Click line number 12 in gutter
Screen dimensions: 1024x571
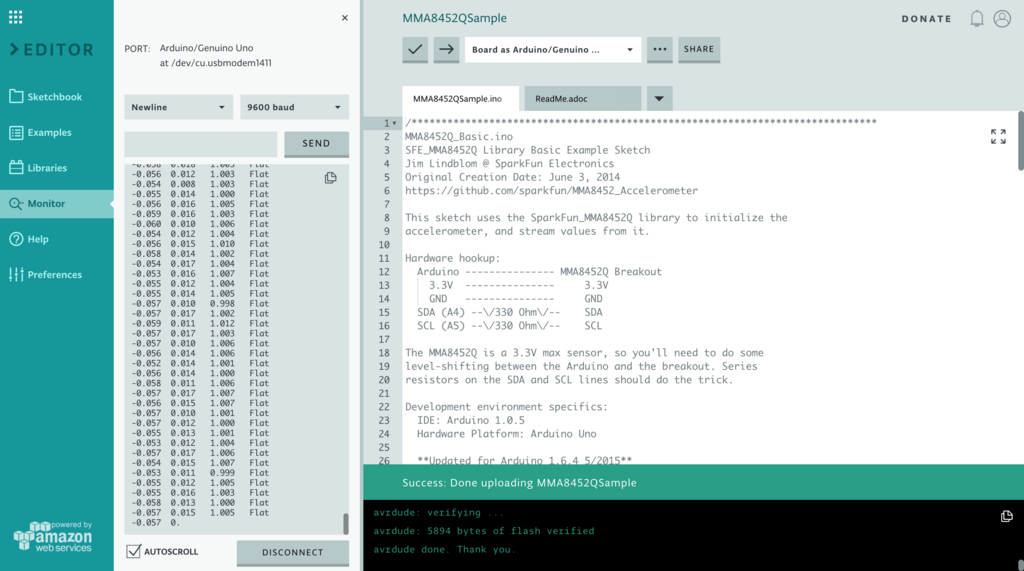coord(384,272)
